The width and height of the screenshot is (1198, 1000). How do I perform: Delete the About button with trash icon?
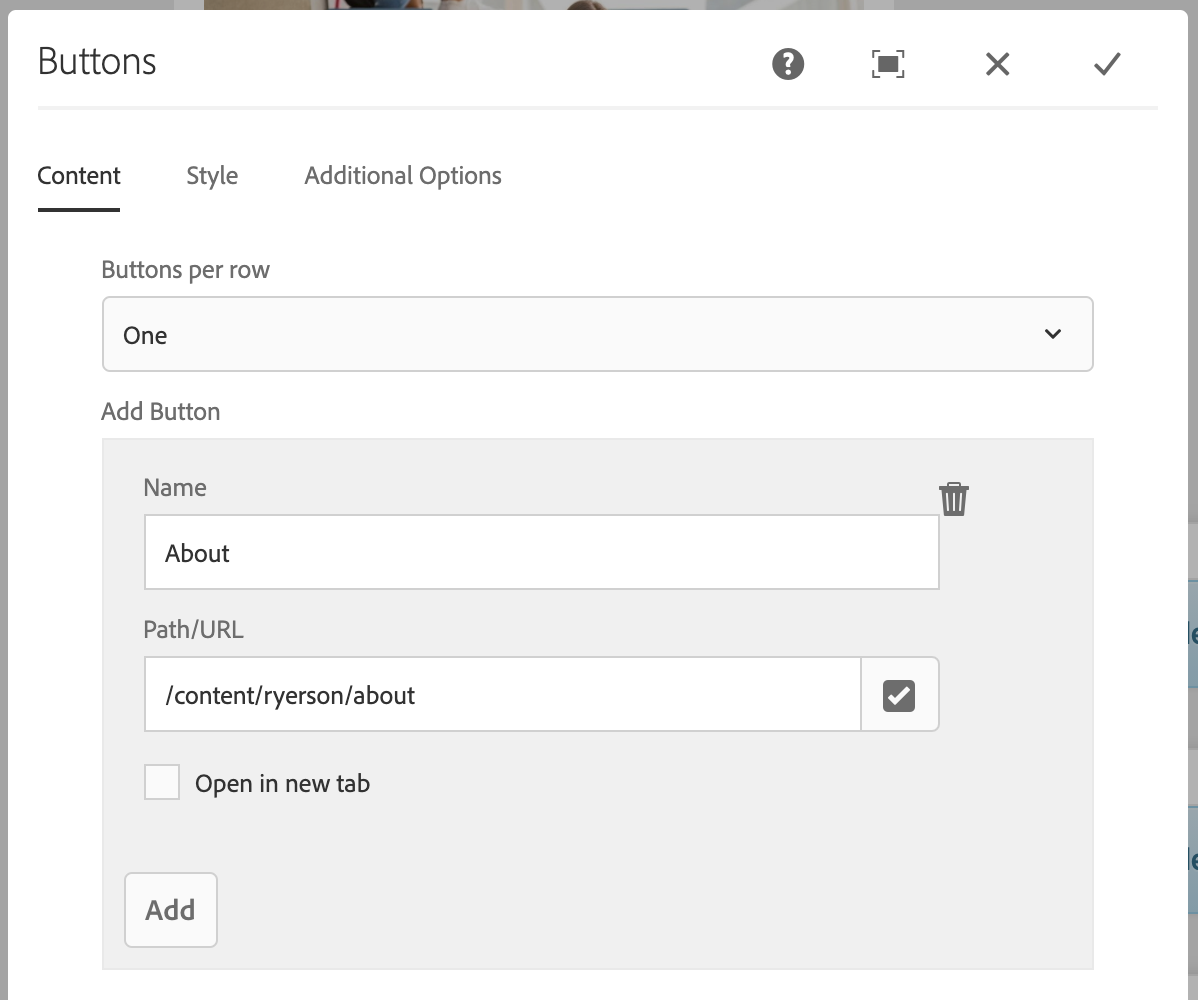point(954,498)
